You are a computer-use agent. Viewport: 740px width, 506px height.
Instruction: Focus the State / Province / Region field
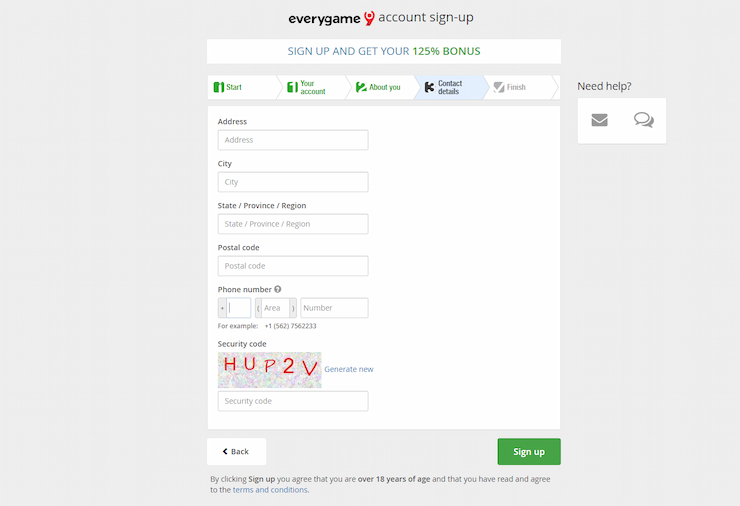click(293, 224)
